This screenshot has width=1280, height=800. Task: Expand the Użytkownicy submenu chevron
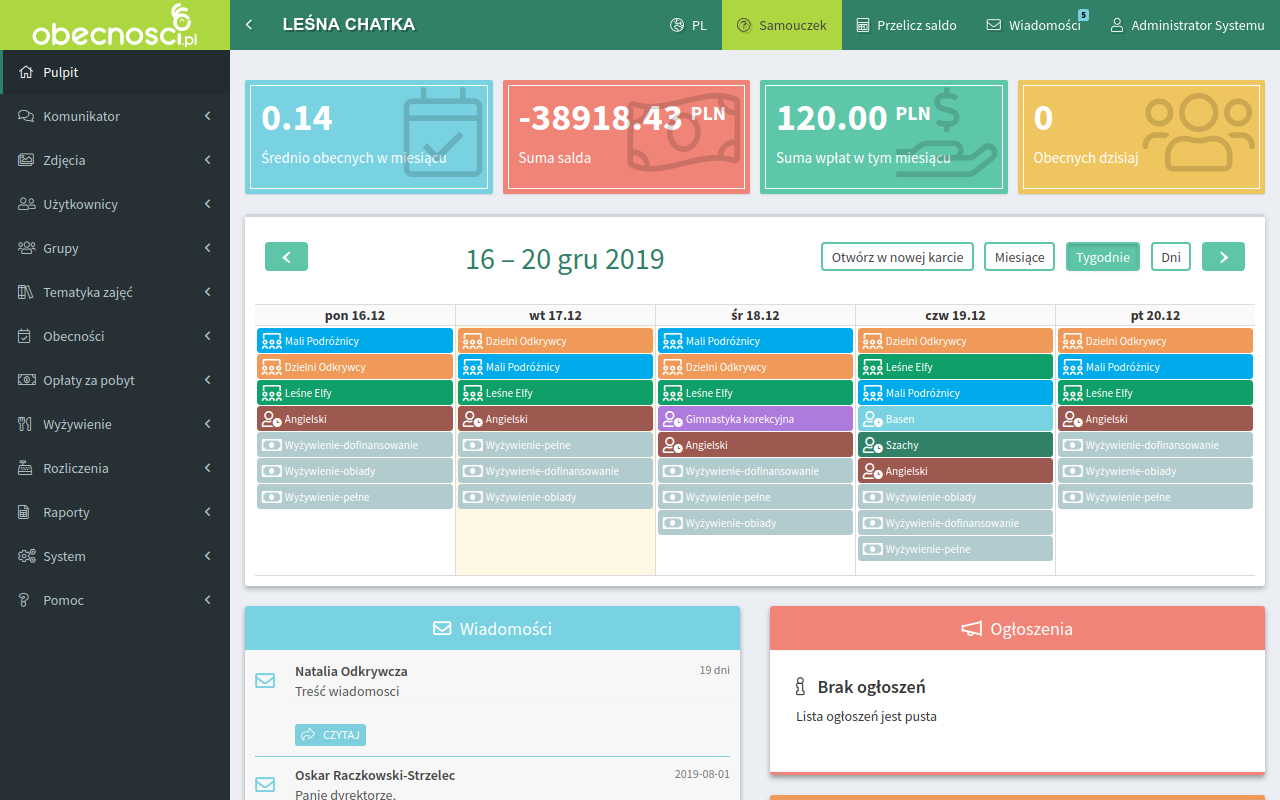coord(207,204)
